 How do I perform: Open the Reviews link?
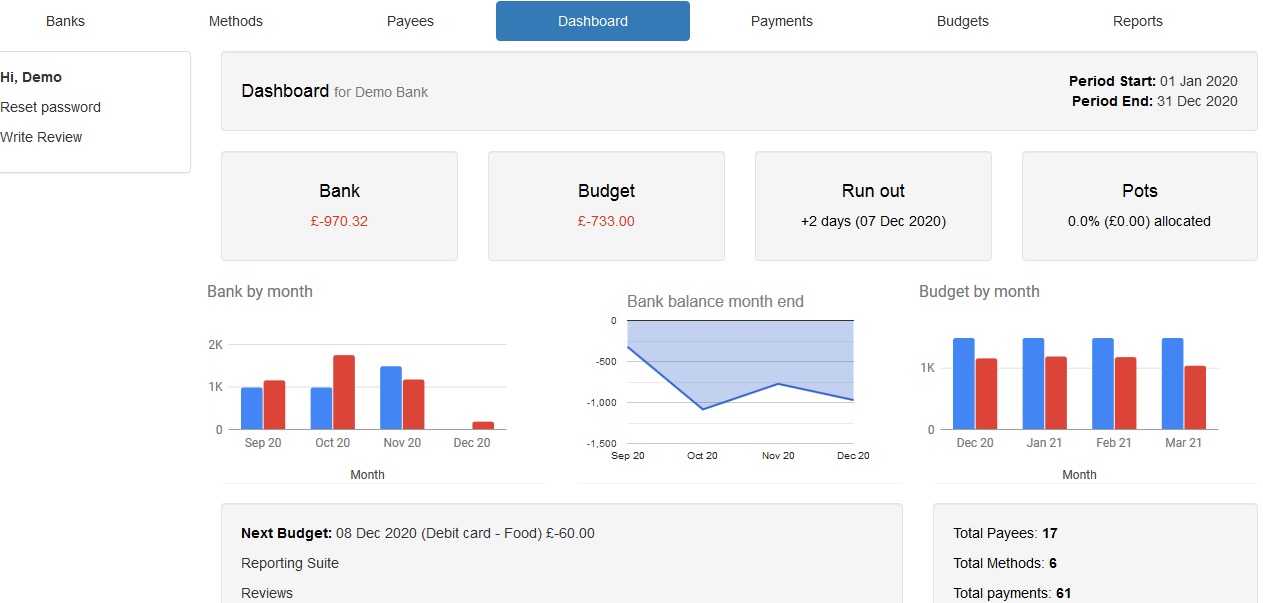pos(267,593)
